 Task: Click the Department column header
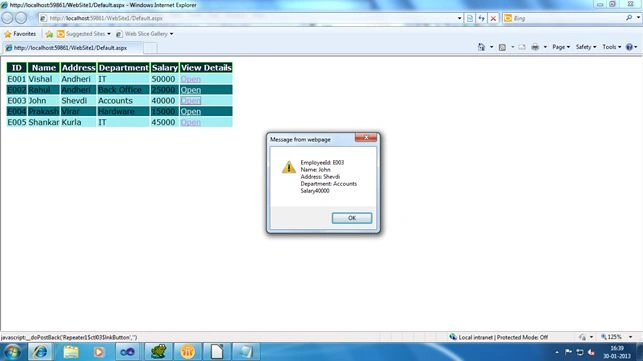tap(123, 68)
